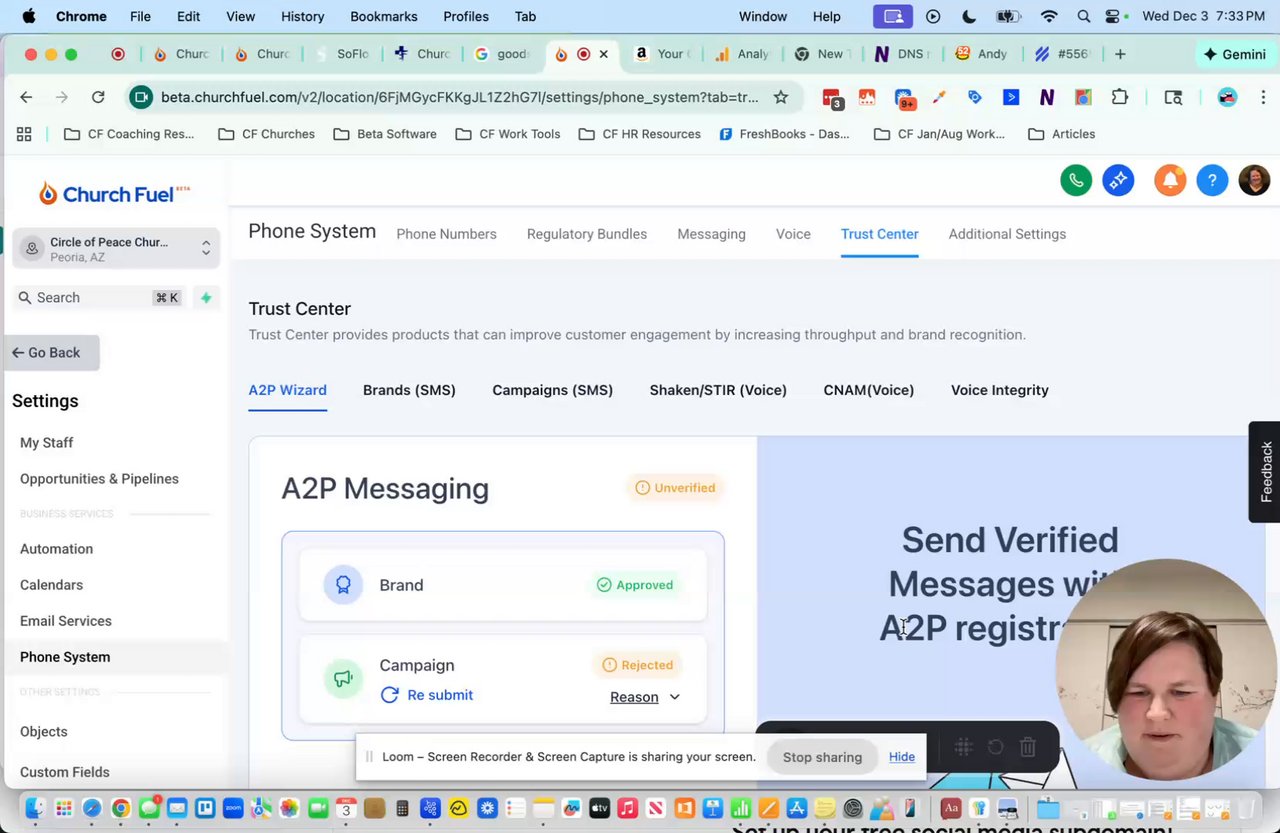Bookmark this page with the star icon

(781, 97)
